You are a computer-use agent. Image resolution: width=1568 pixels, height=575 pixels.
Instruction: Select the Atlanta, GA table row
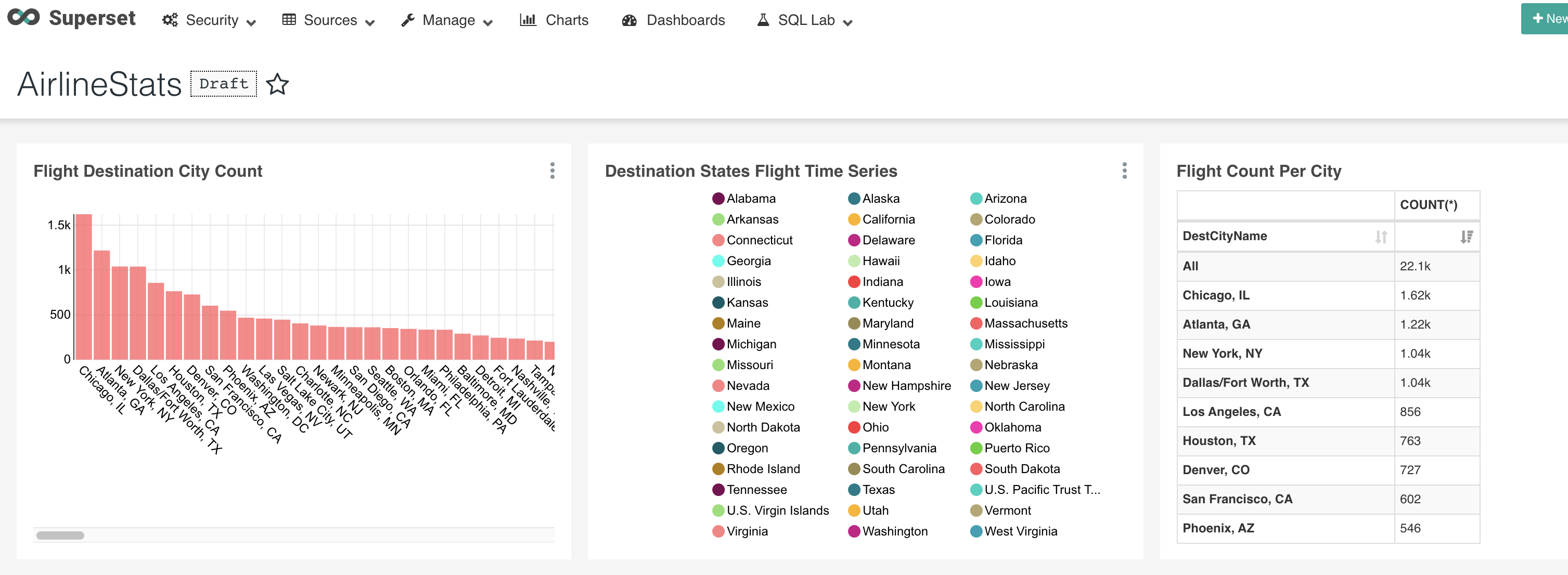(1328, 324)
